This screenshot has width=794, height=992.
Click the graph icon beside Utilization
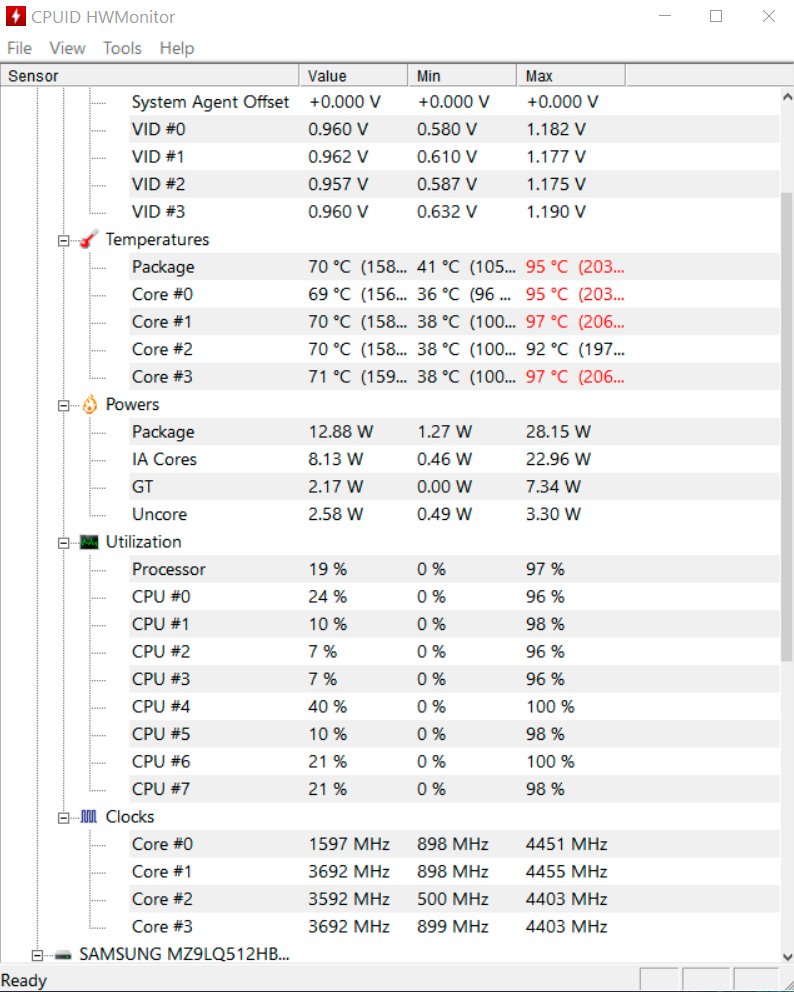pyautogui.click(x=89, y=542)
